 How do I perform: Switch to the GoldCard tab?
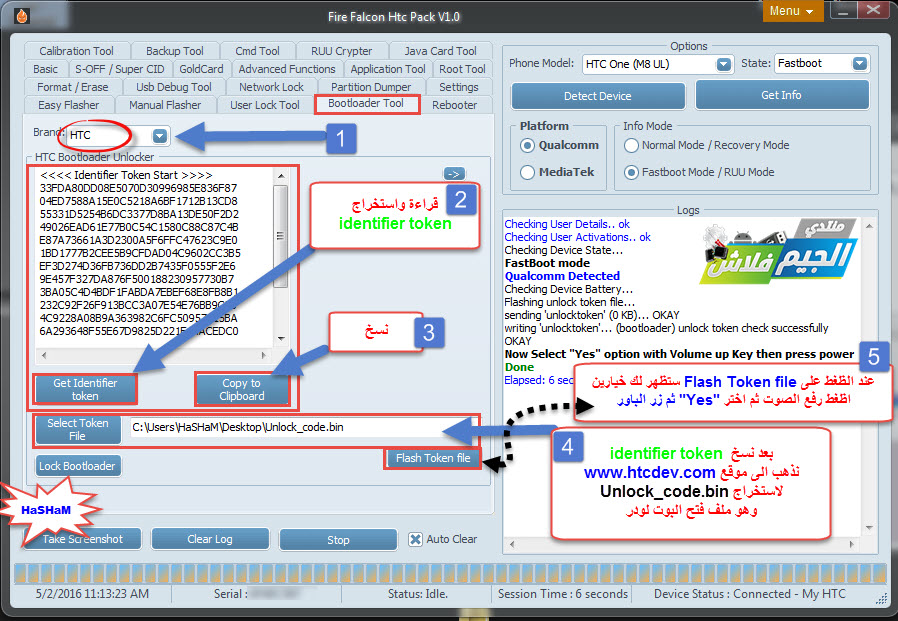click(201, 69)
